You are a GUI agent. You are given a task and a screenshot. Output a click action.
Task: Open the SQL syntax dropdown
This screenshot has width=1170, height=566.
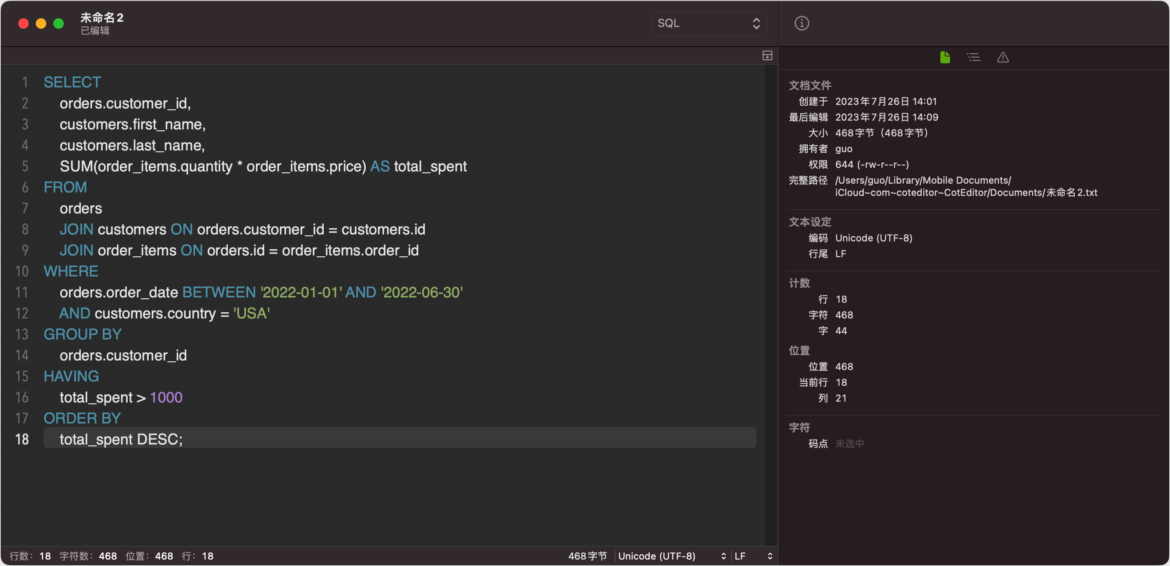click(708, 23)
